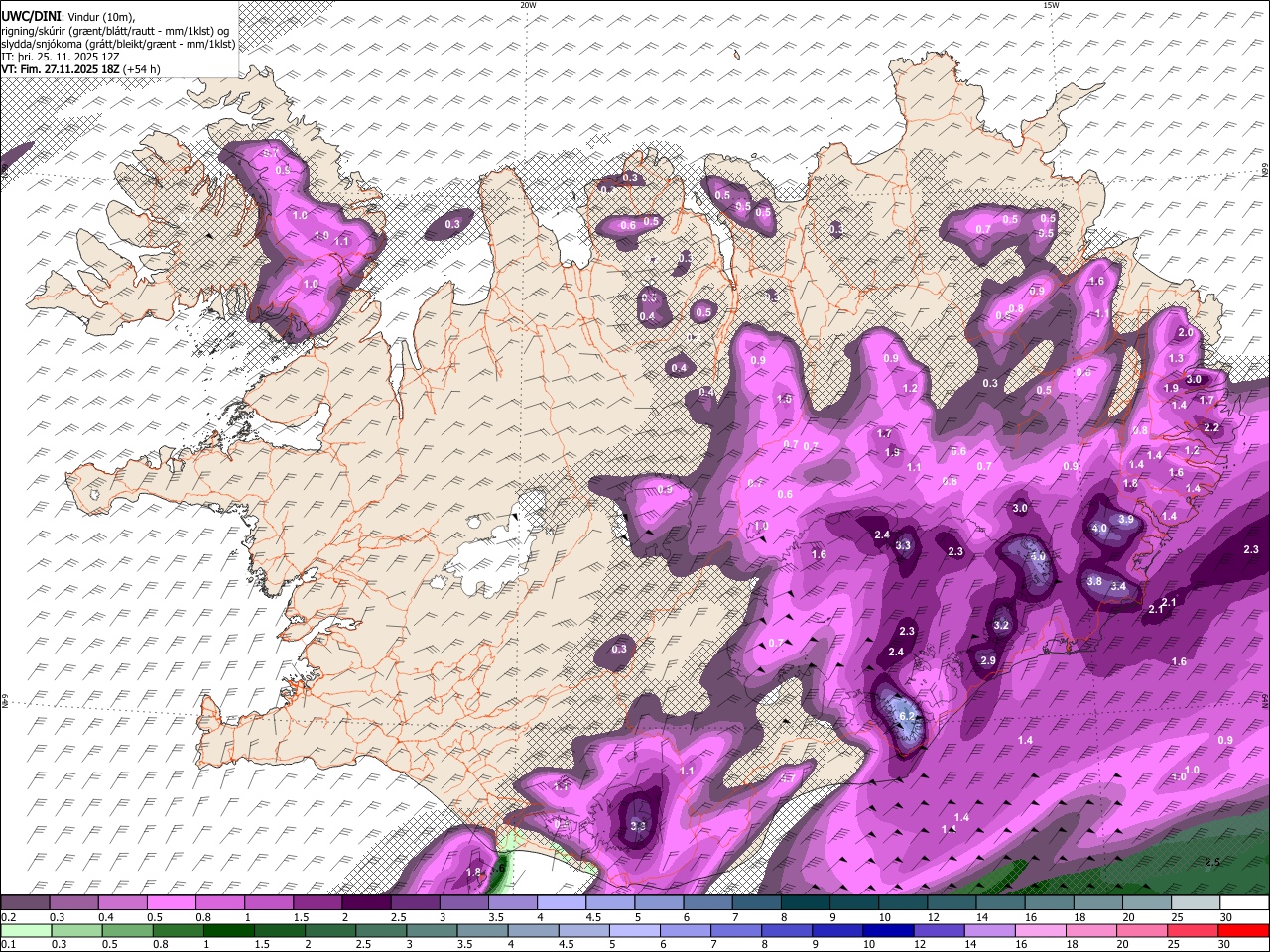This screenshot has width=1270, height=952.
Task: Click the 6.2 precipitation value on the map
Action: point(906,716)
